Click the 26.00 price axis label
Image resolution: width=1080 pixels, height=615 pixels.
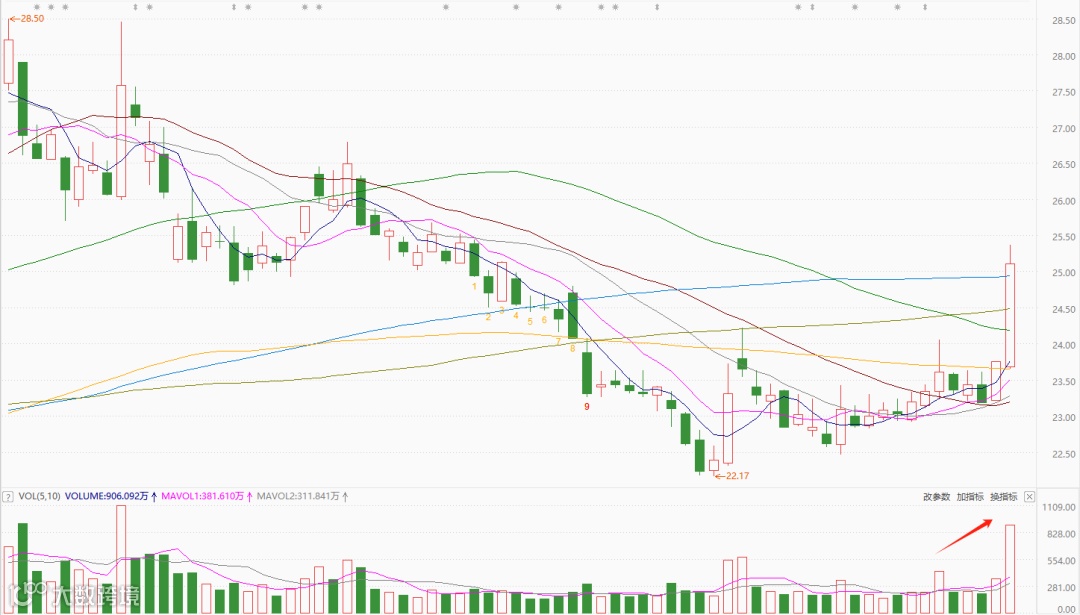1063,201
